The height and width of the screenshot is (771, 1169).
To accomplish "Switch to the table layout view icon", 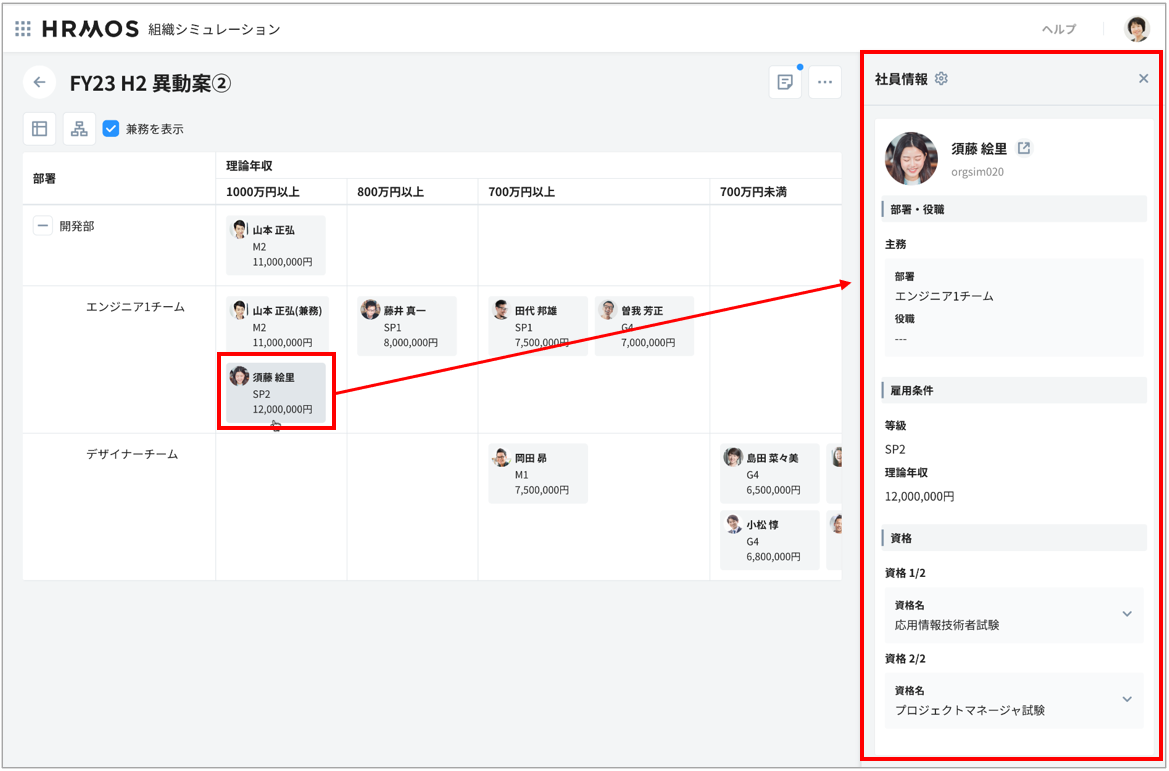I will pos(40,129).
